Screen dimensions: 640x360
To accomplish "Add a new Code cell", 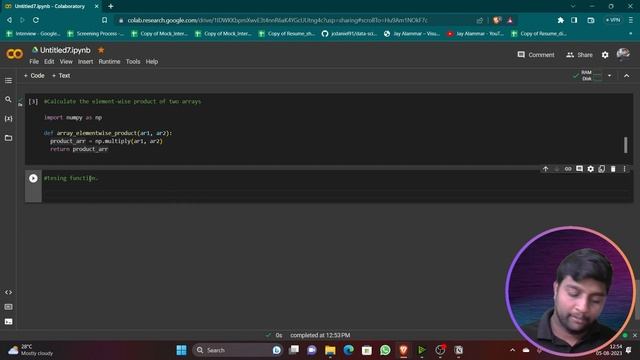I will tap(34, 76).
